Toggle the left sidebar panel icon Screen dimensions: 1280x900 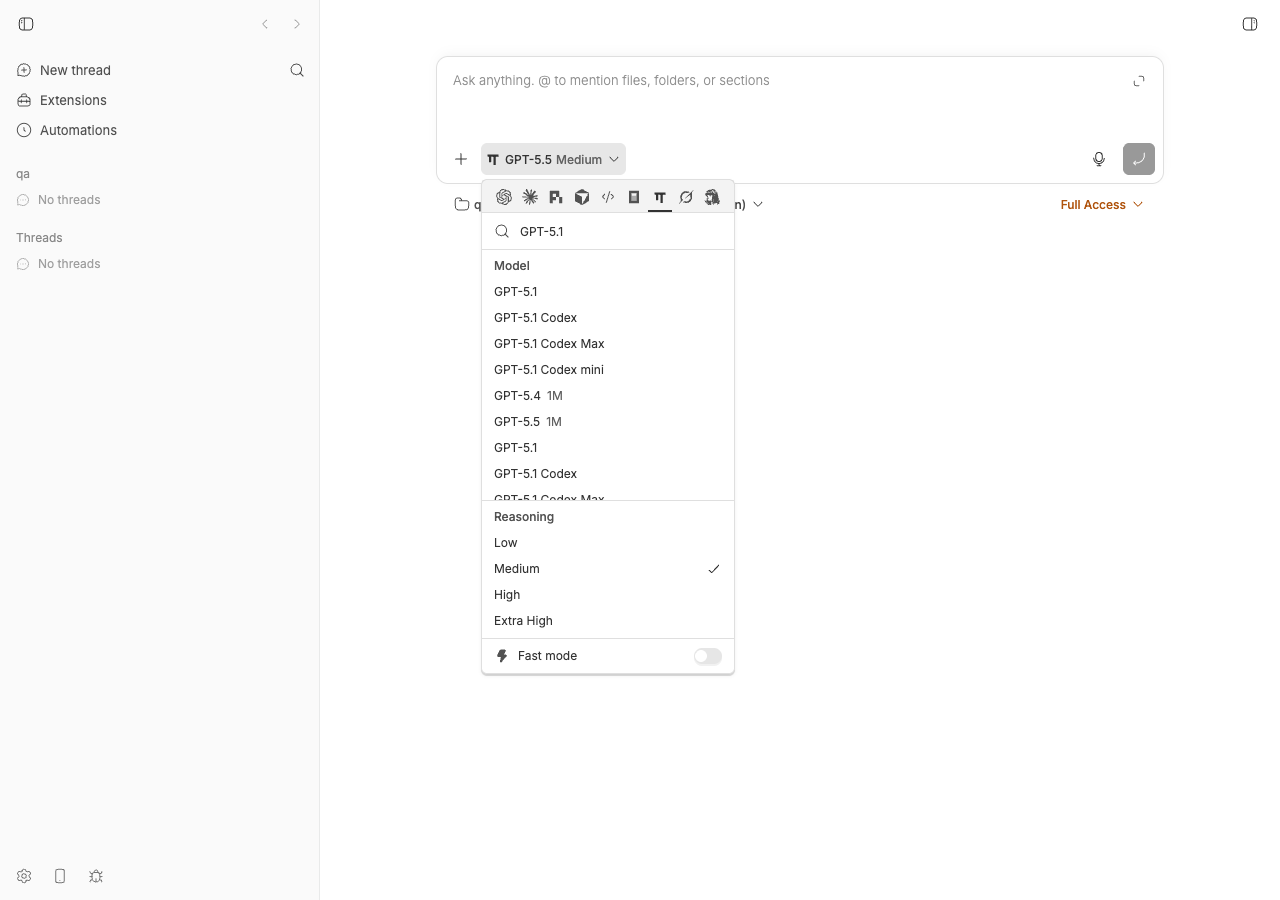pyautogui.click(x=26, y=24)
